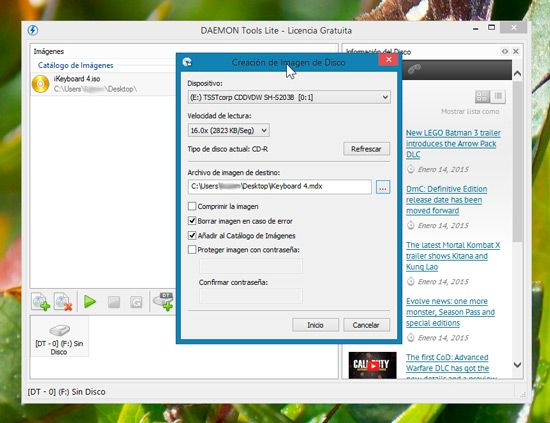Switch news list to grid view
550x423 pixels.
(482, 96)
